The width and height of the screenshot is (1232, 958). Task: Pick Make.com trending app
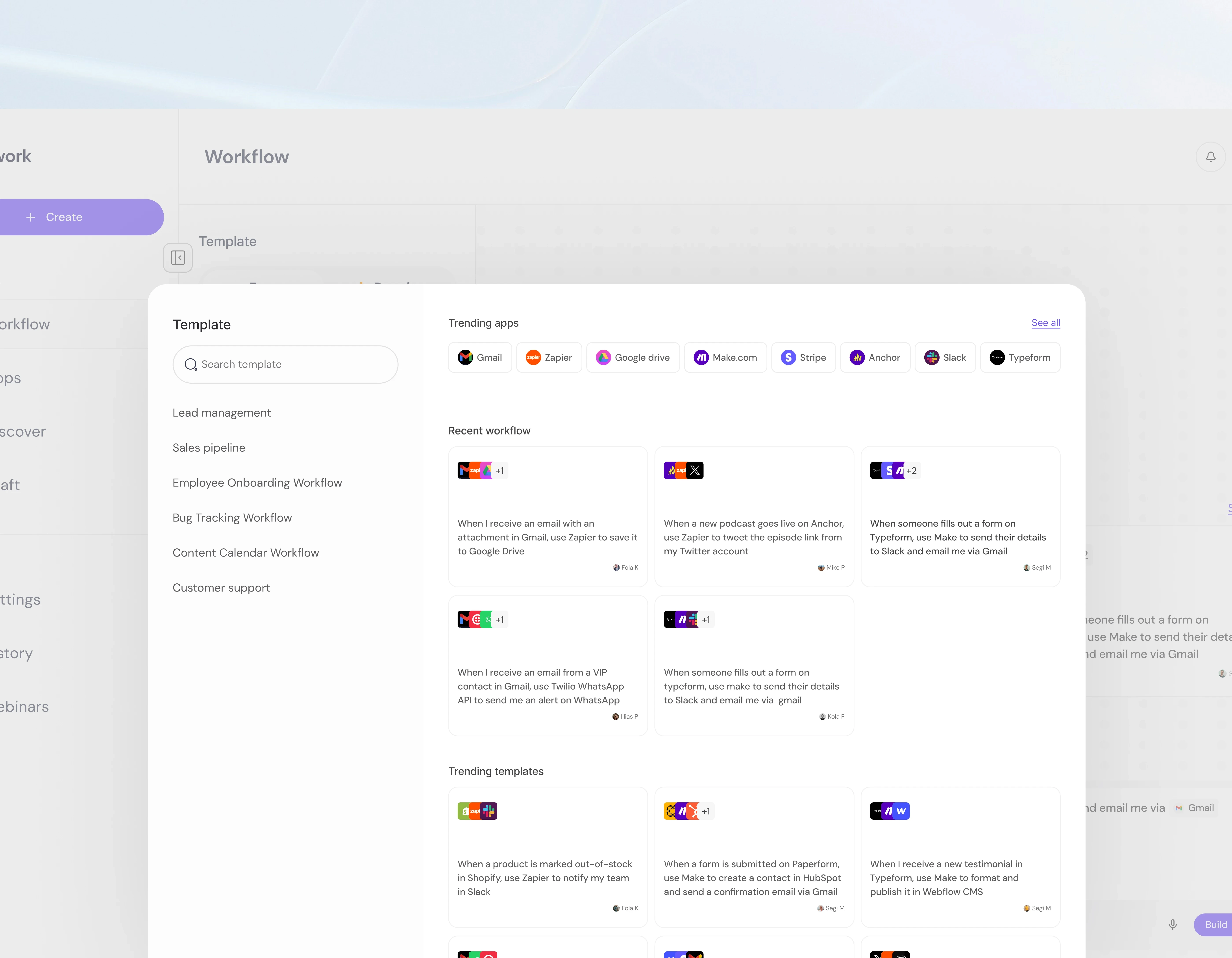click(725, 358)
